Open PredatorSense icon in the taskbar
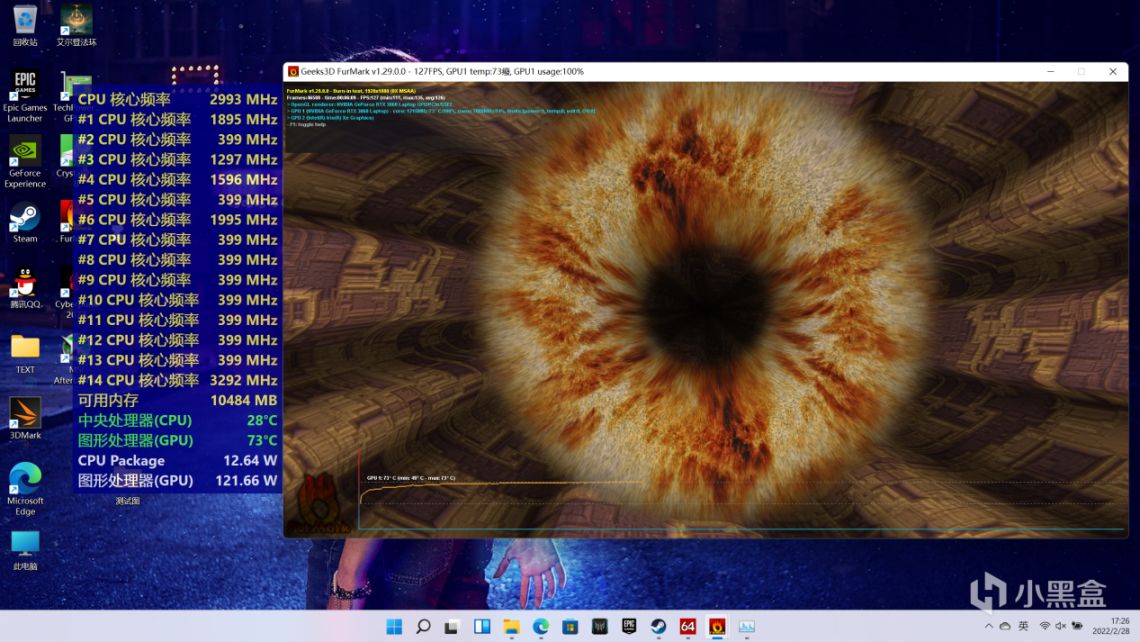This screenshot has height=642, width=1140. (x=600, y=627)
